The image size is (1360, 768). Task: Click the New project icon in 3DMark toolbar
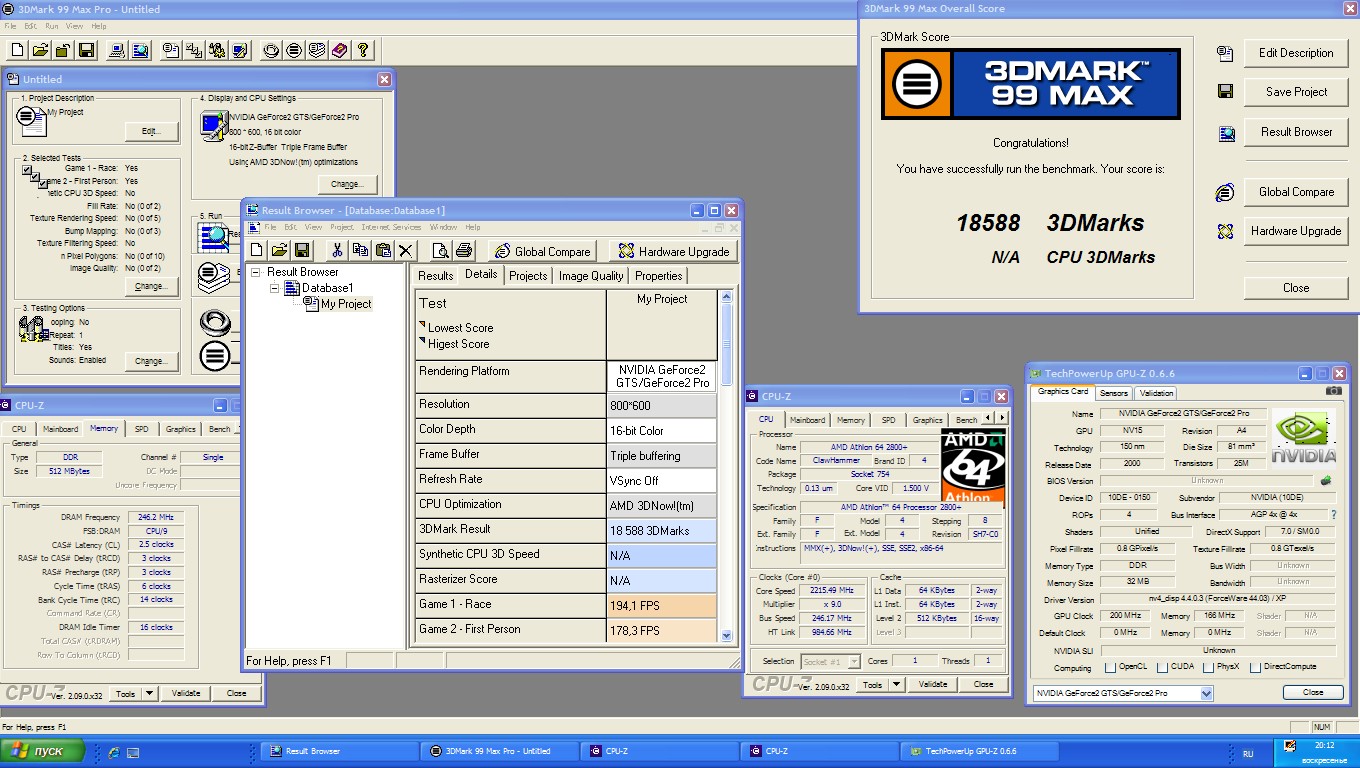click(17, 49)
